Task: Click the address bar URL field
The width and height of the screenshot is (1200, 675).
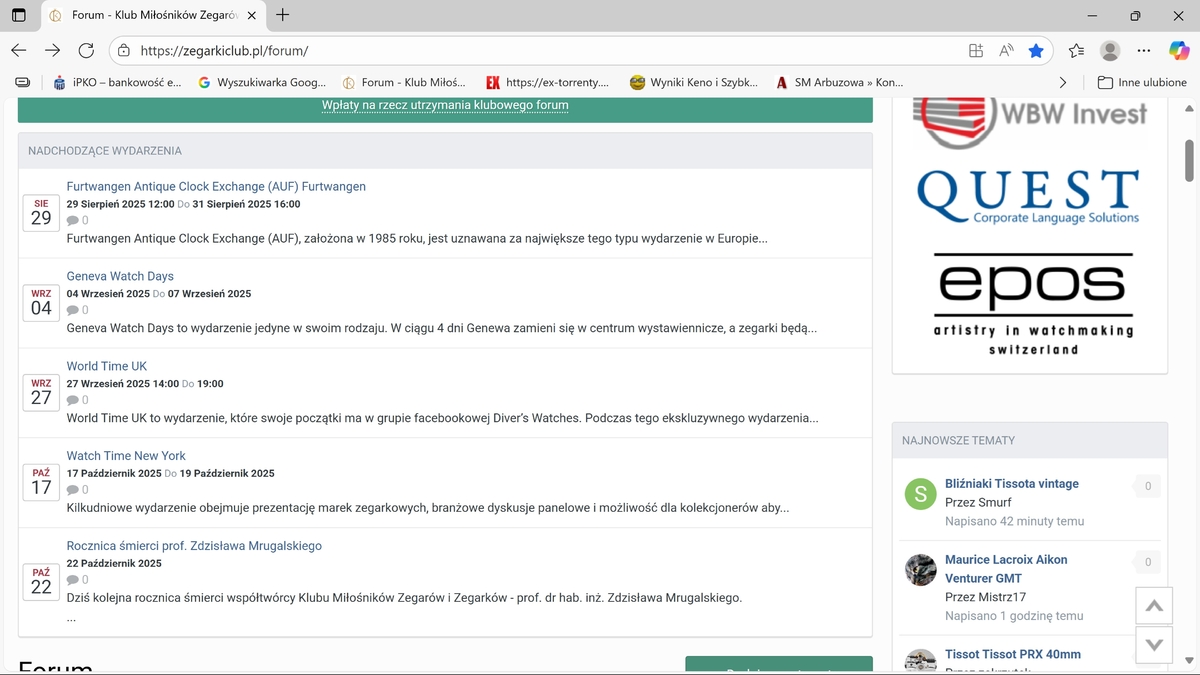Action: (x=540, y=51)
